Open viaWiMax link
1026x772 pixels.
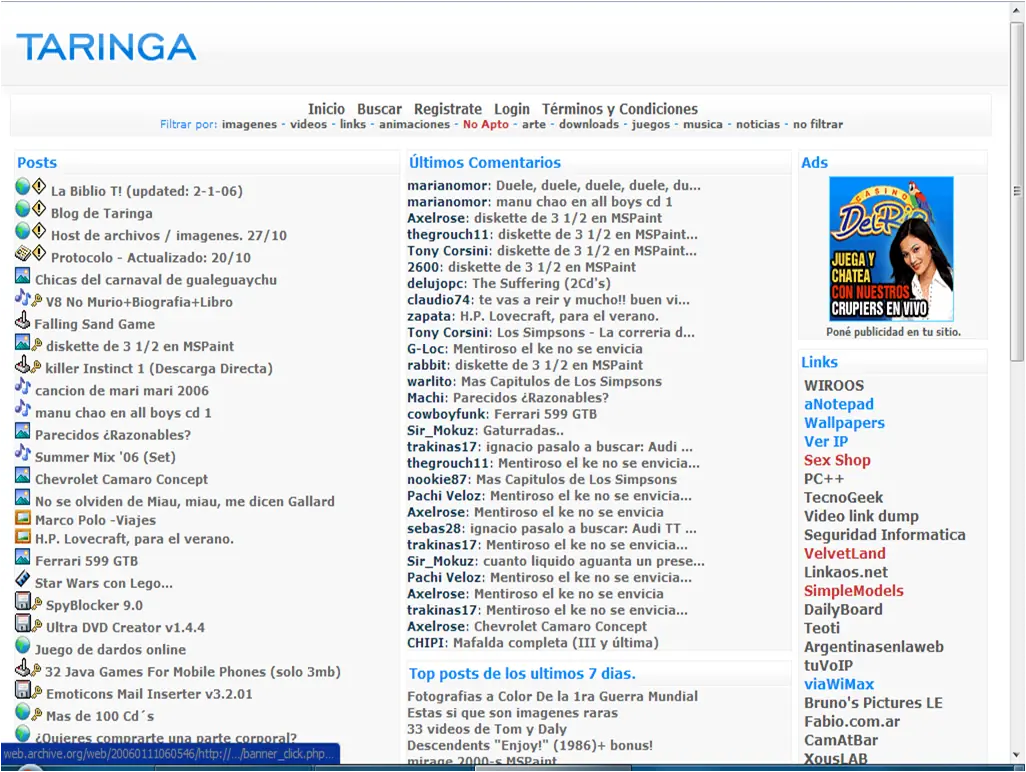click(x=839, y=684)
